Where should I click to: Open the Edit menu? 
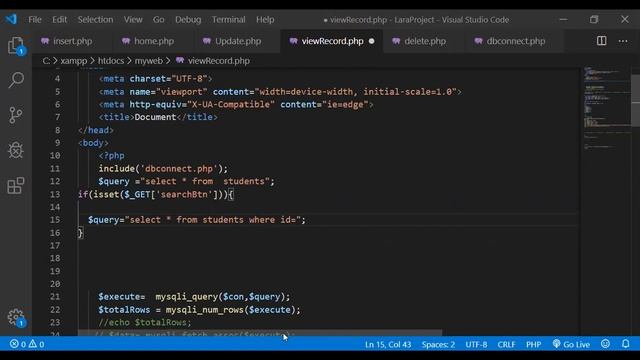[59, 20]
